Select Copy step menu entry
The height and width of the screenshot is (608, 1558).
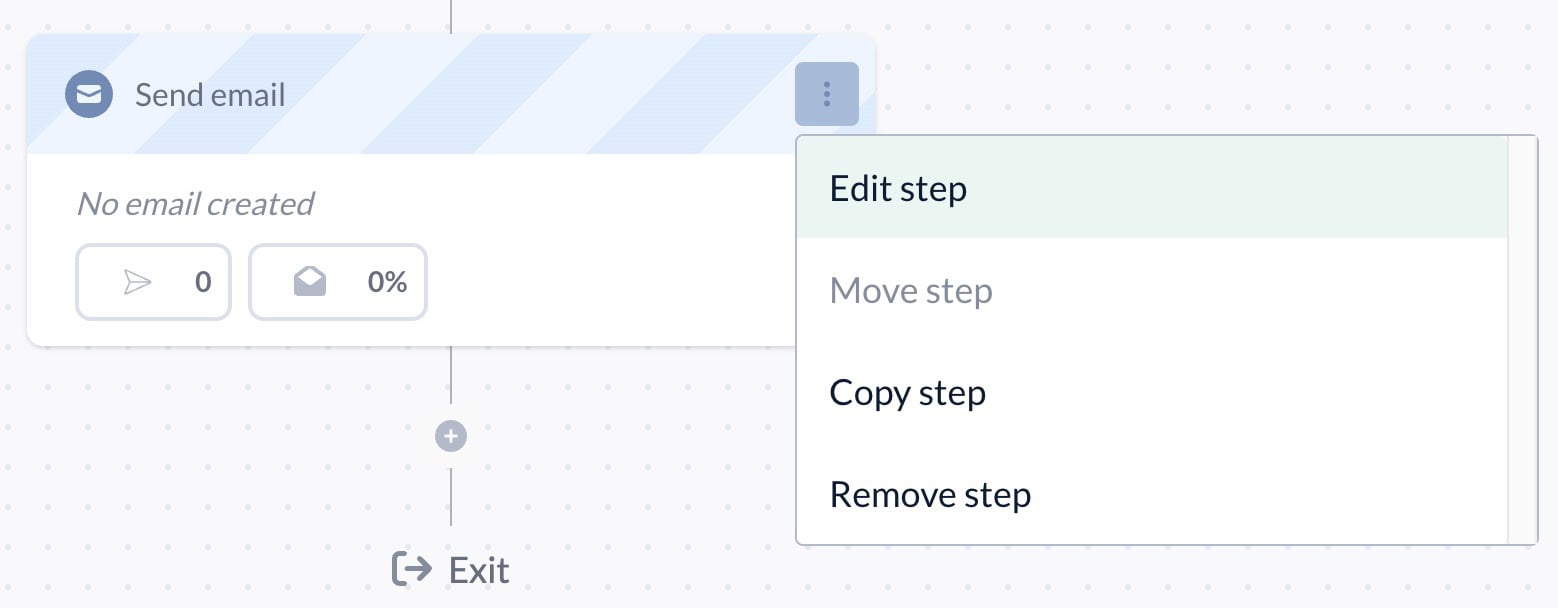tap(907, 393)
